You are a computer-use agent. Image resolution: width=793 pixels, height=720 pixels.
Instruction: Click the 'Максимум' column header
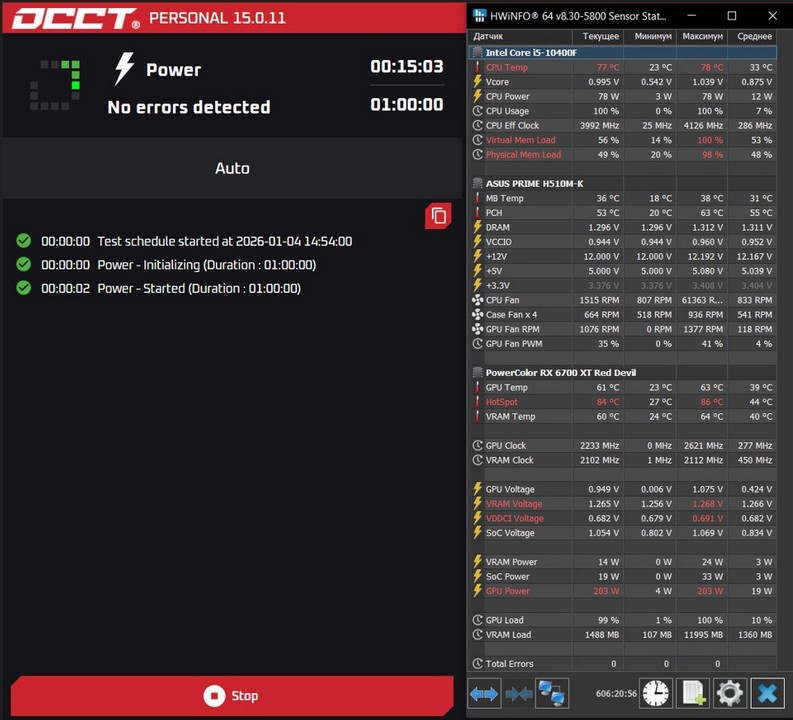click(x=702, y=36)
